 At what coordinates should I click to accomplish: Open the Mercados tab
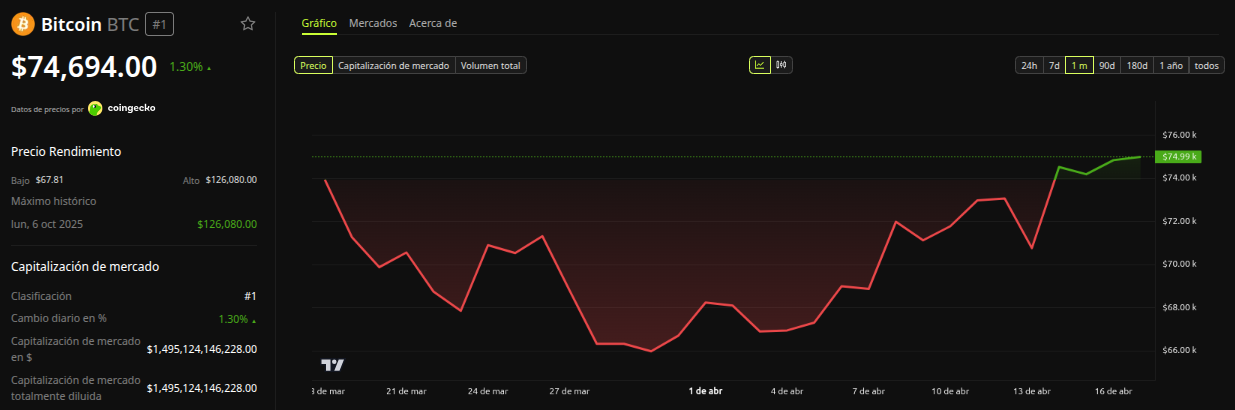[373, 23]
